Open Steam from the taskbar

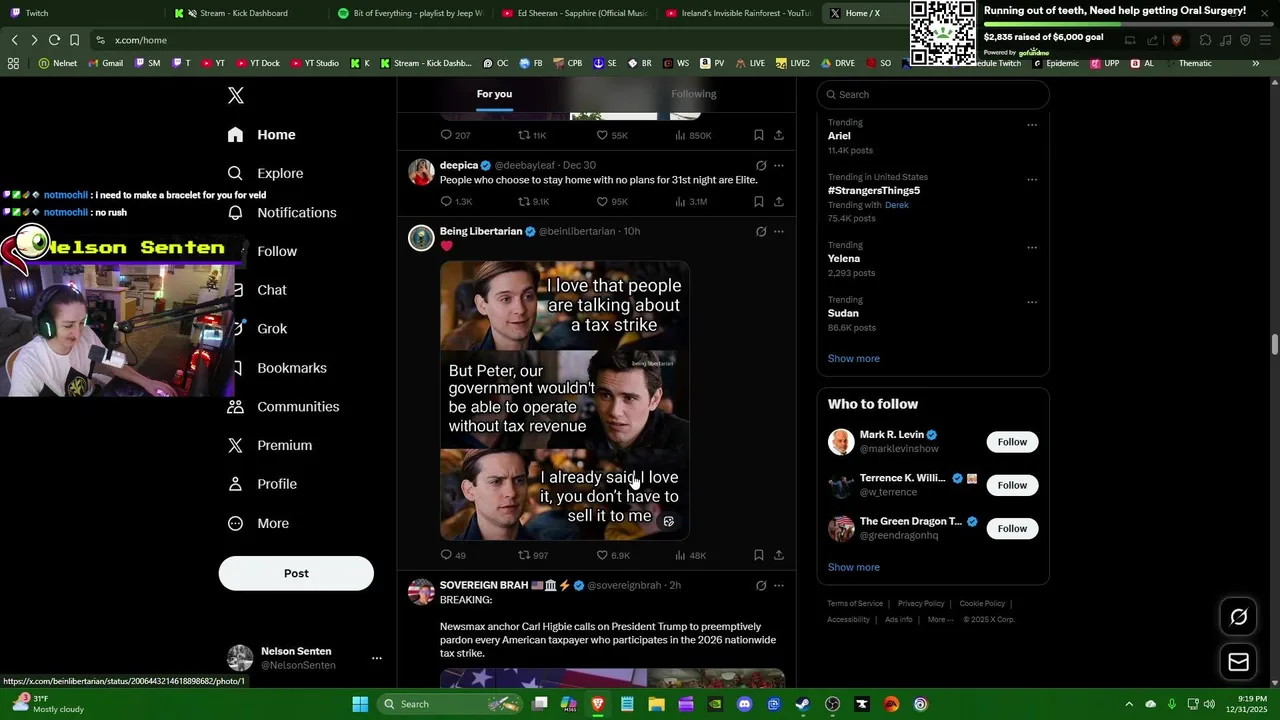pyautogui.click(x=803, y=704)
